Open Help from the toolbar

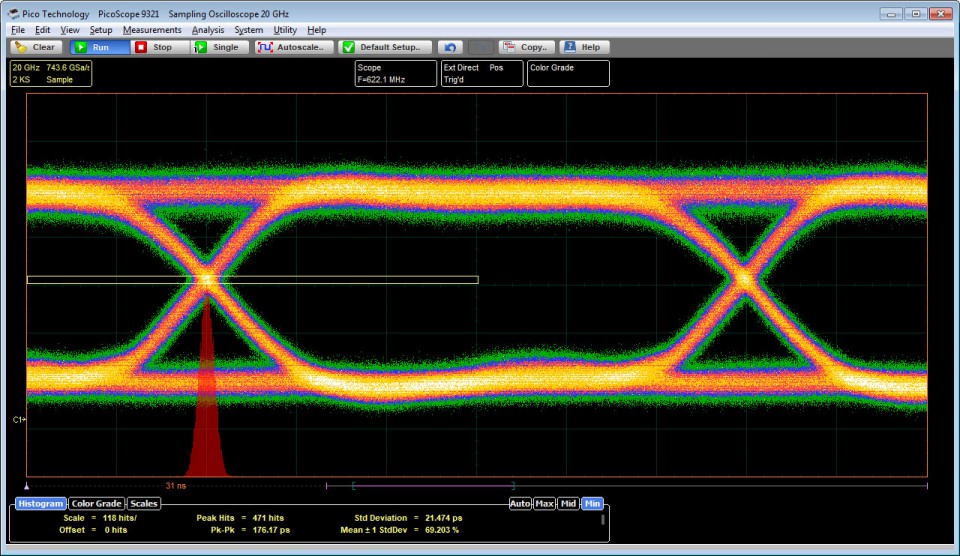click(x=583, y=47)
